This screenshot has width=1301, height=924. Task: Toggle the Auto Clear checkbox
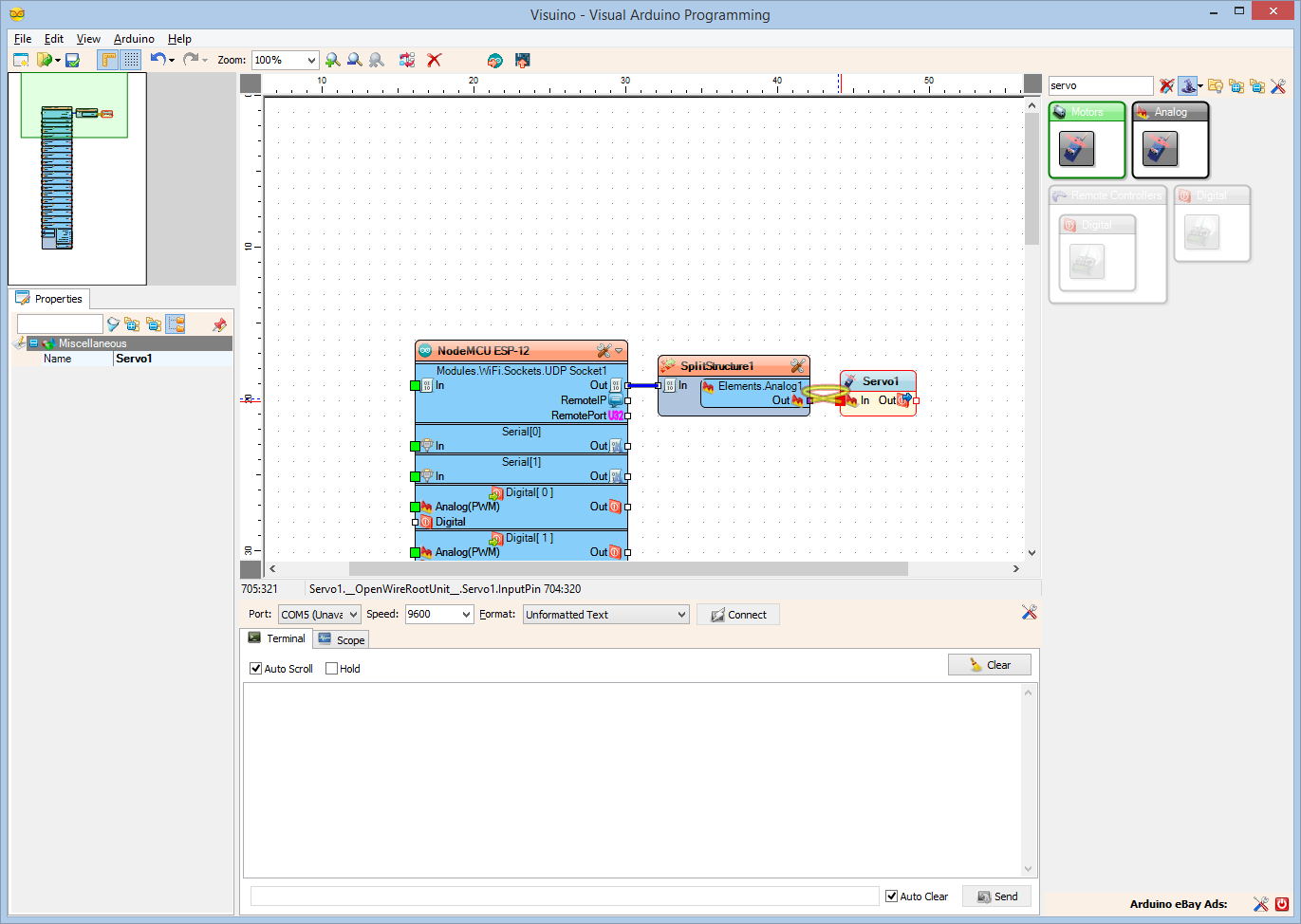(890, 896)
